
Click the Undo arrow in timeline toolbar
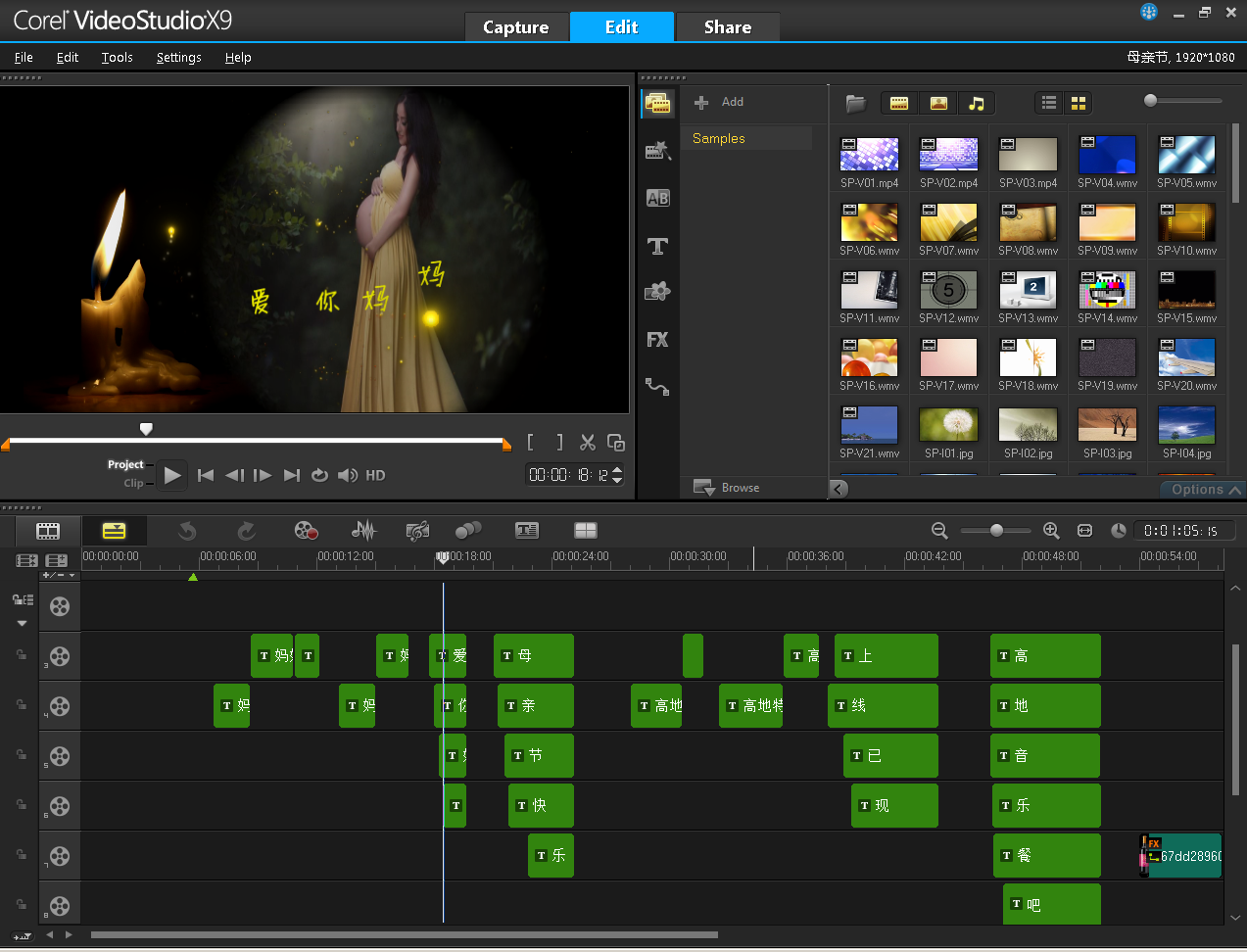point(187,531)
